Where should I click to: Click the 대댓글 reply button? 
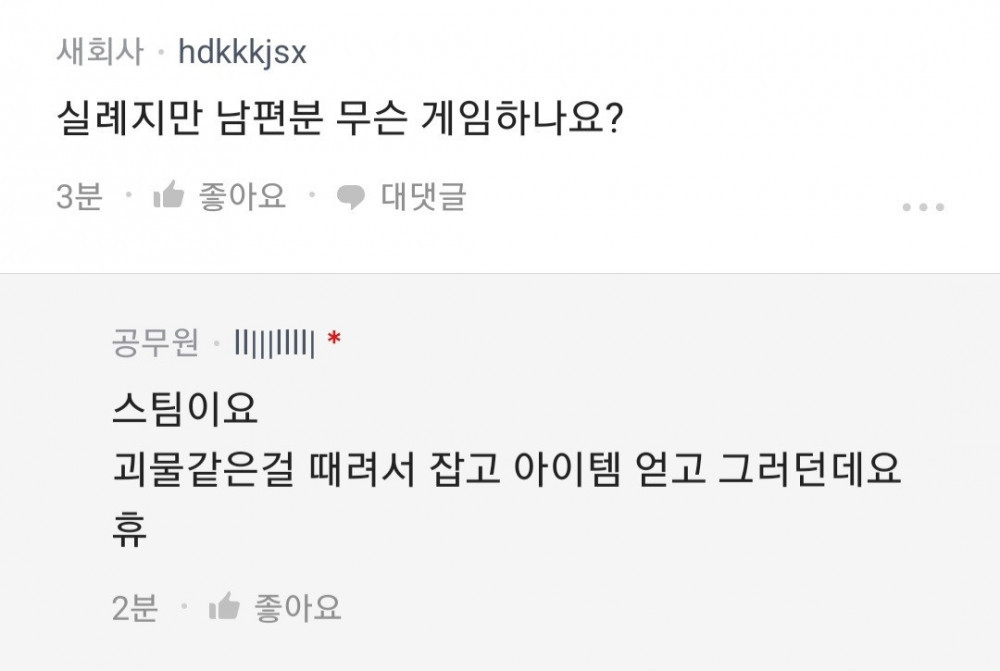[423, 196]
